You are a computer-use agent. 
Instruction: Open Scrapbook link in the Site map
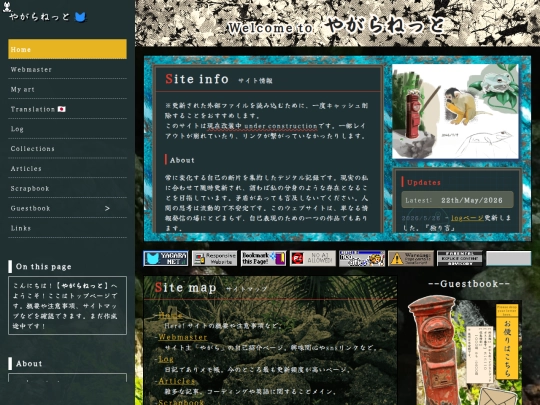181,402
